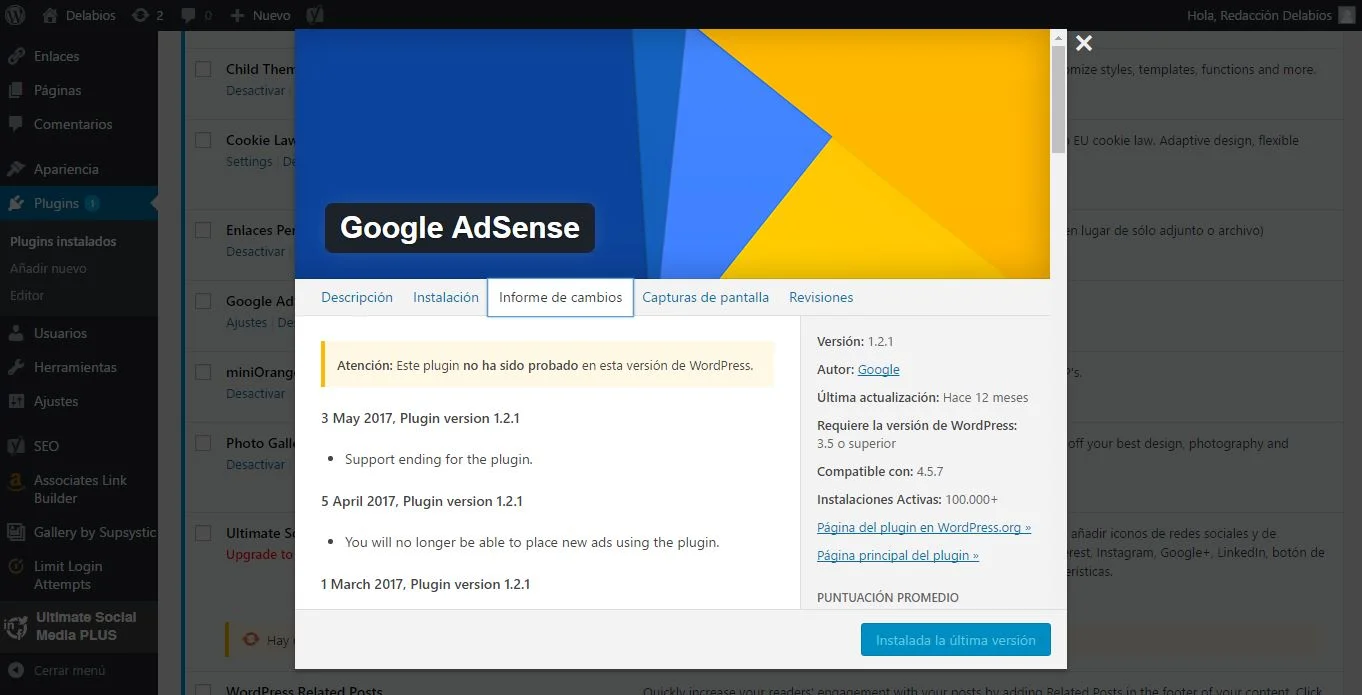Click the modal's vertical scrollbar

[1058, 100]
